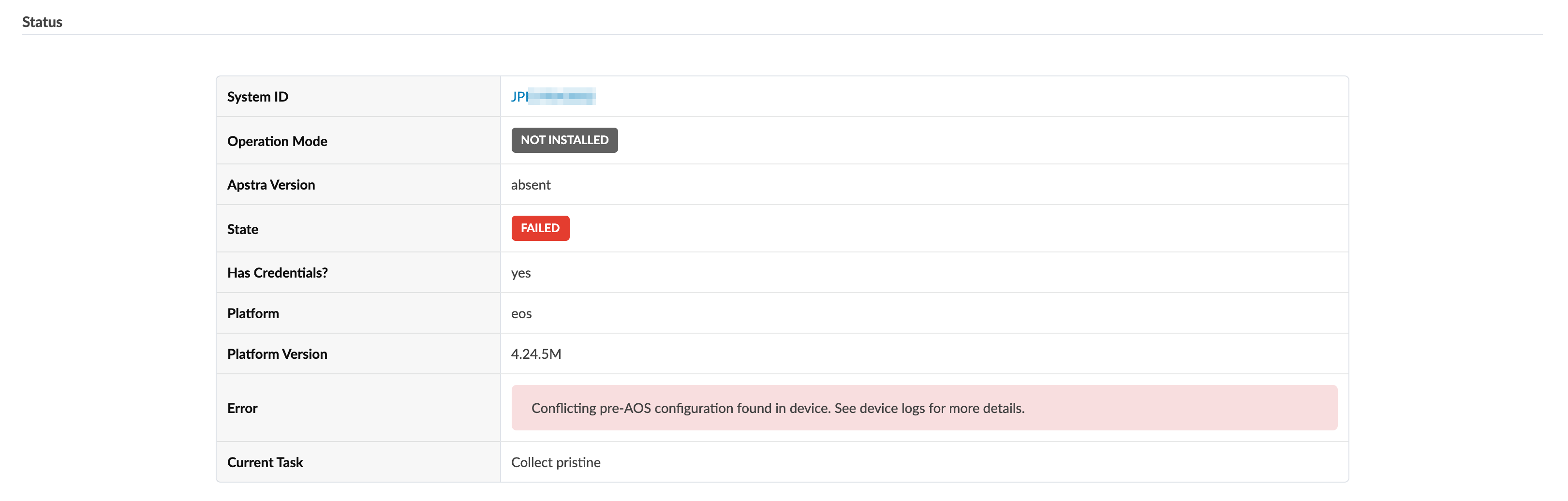Click the Status section heading

click(x=42, y=22)
